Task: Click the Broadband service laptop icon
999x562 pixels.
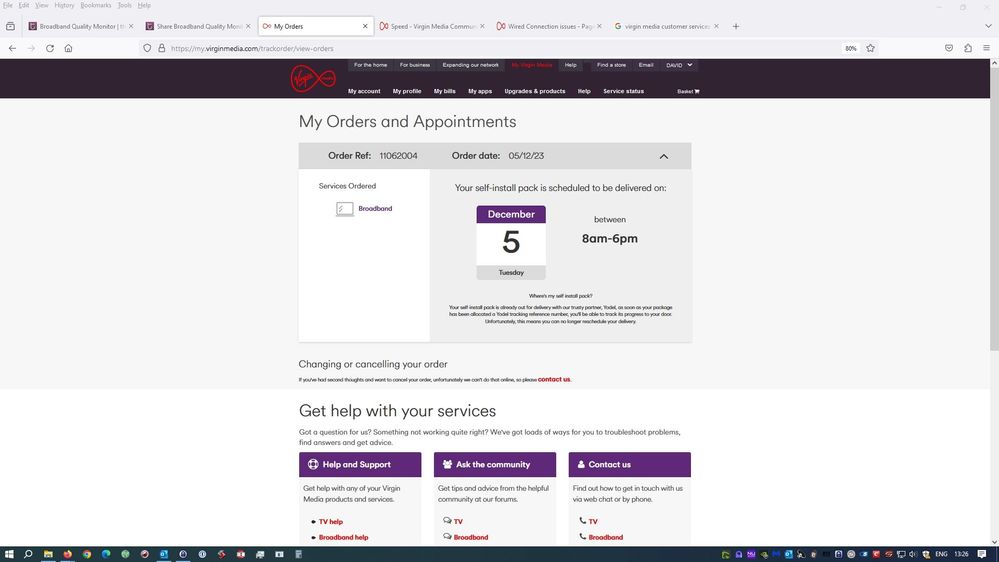Action: click(345, 208)
